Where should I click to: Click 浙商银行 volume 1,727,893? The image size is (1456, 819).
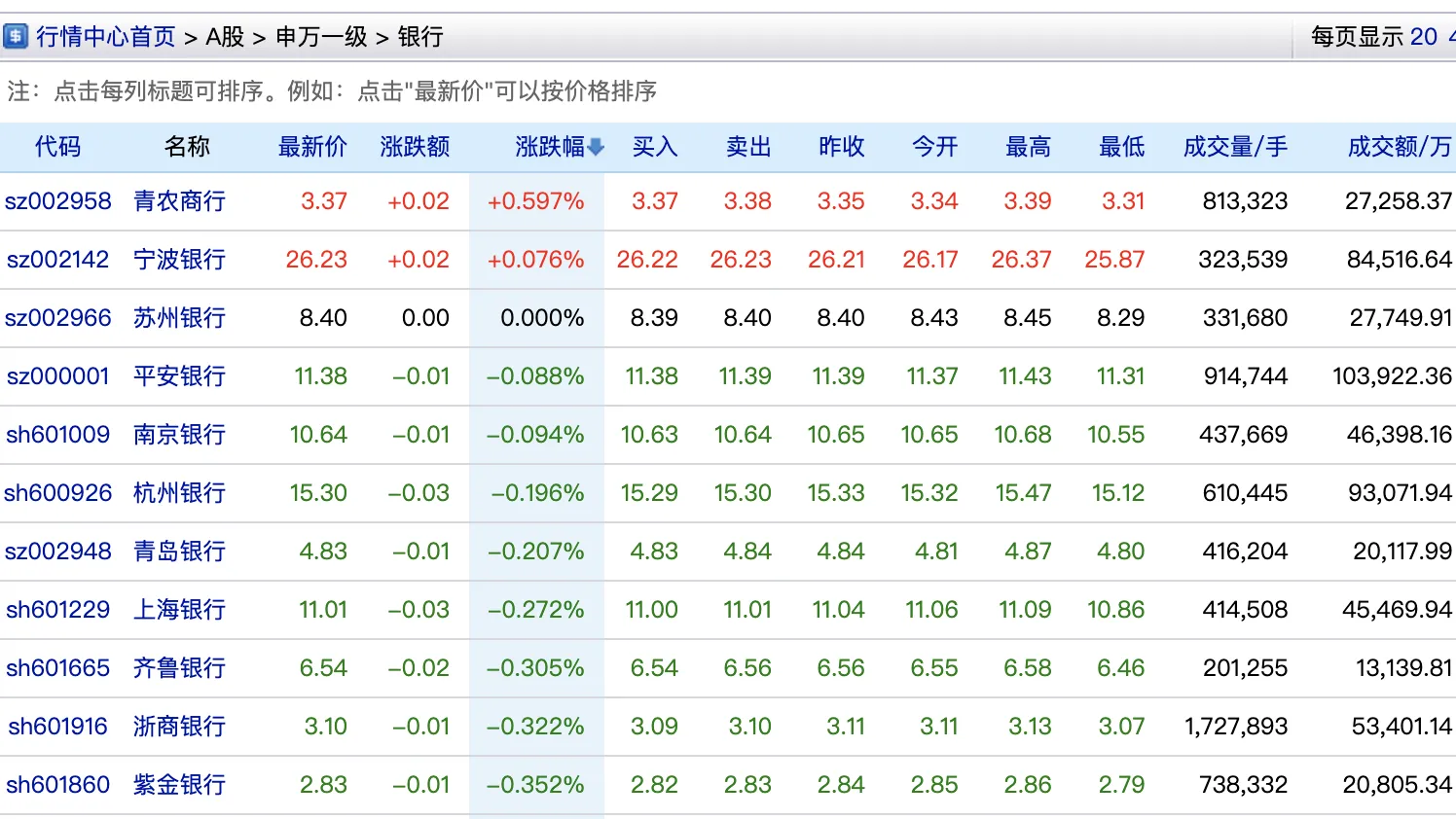[x=1236, y=727]
